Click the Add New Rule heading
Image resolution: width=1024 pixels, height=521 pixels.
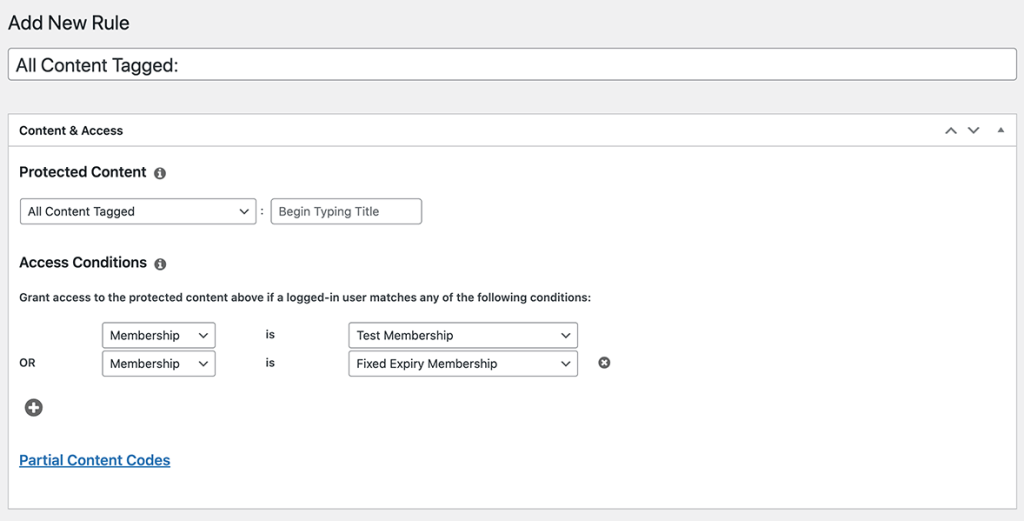pyautogui.click(x=69, y=23)
